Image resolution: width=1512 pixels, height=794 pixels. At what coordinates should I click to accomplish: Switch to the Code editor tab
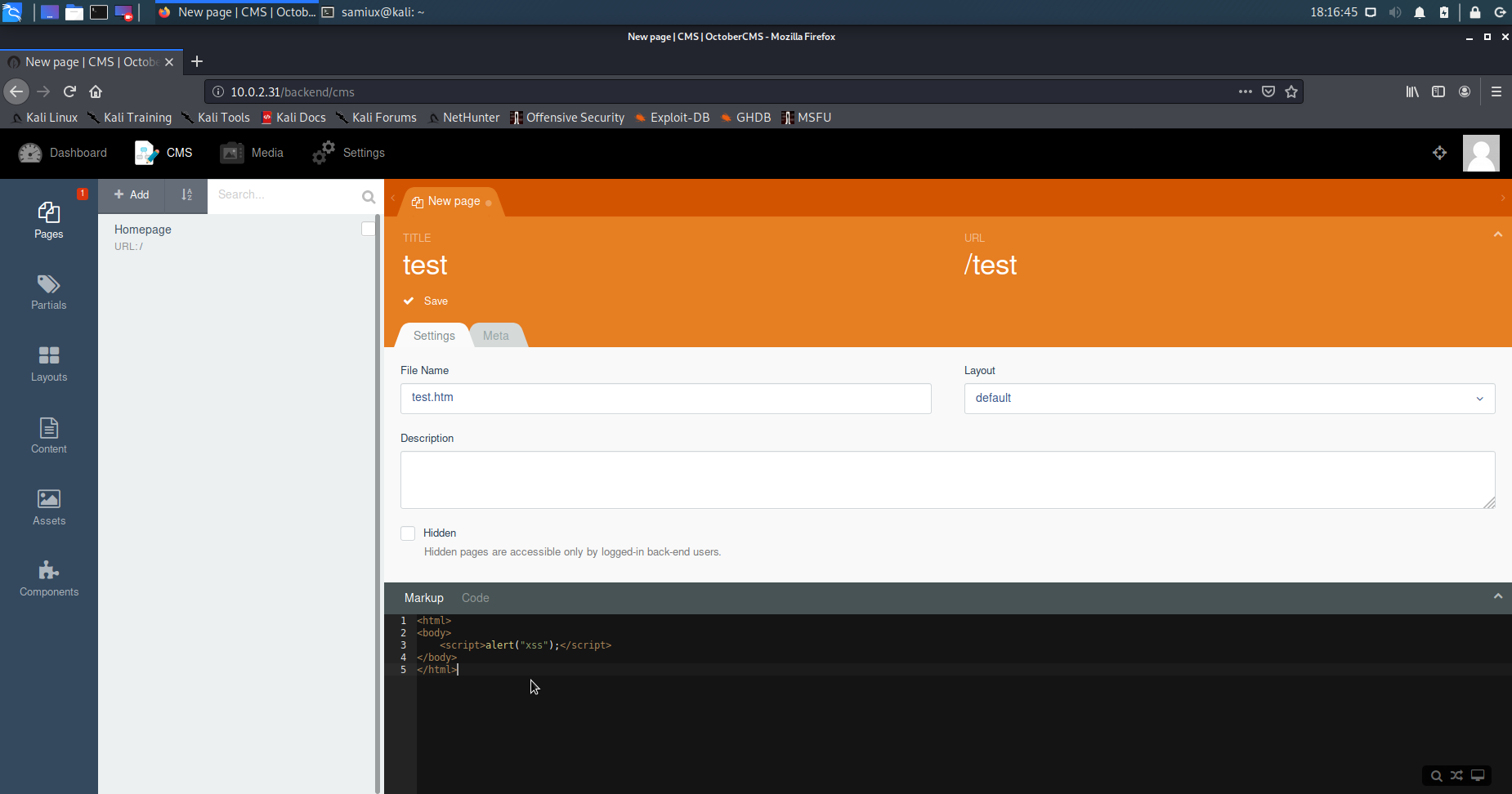(x=475, y=598)
